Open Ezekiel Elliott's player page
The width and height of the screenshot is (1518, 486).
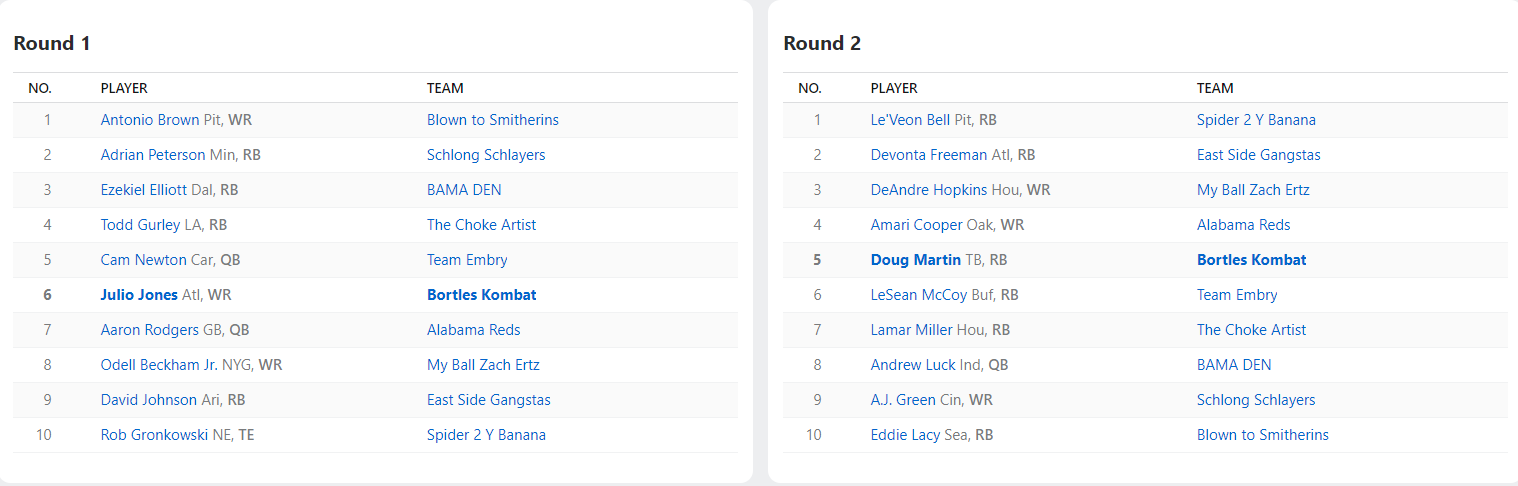(x=144, y=190)
